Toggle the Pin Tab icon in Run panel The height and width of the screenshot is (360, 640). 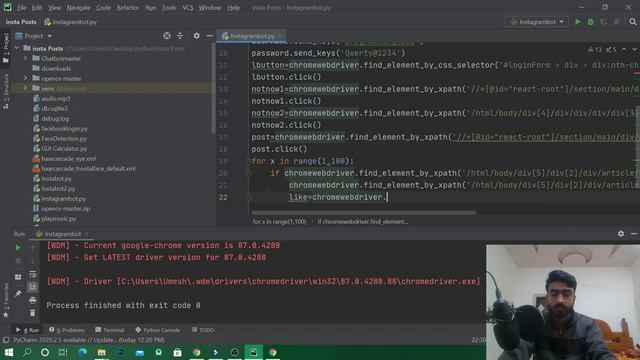(x=18, y=293)
